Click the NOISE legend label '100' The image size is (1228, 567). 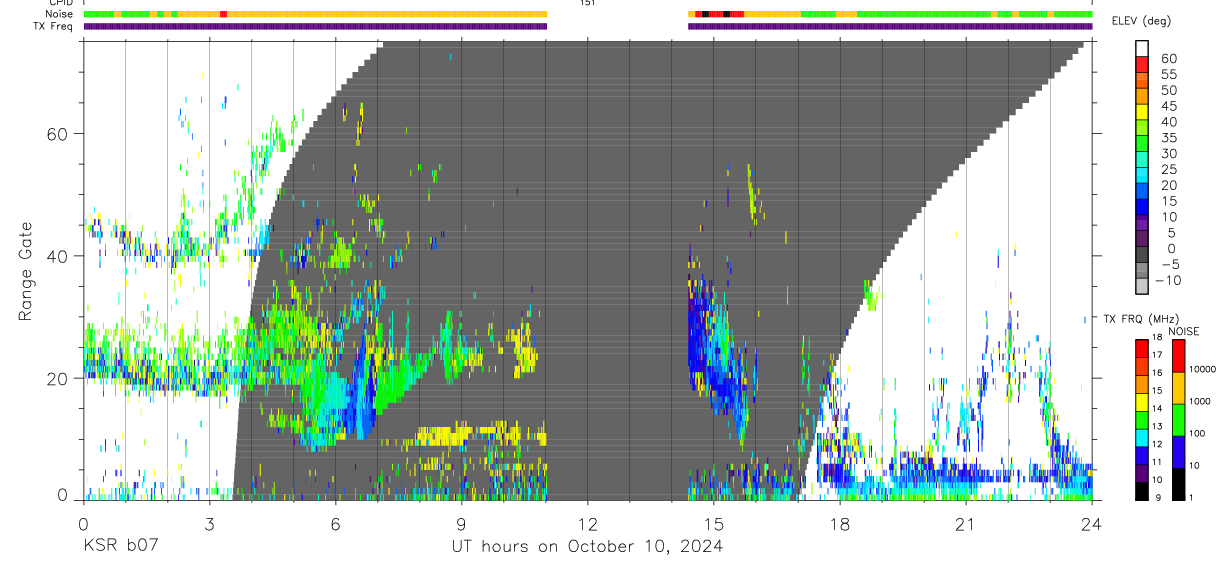[x=1198, y=434]
